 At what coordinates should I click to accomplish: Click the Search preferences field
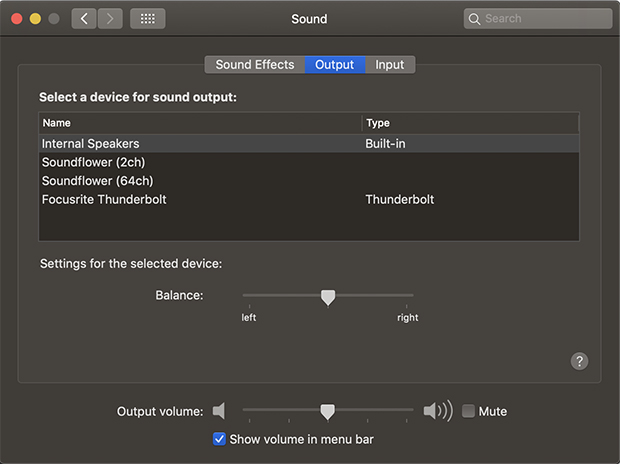[545, 19]
